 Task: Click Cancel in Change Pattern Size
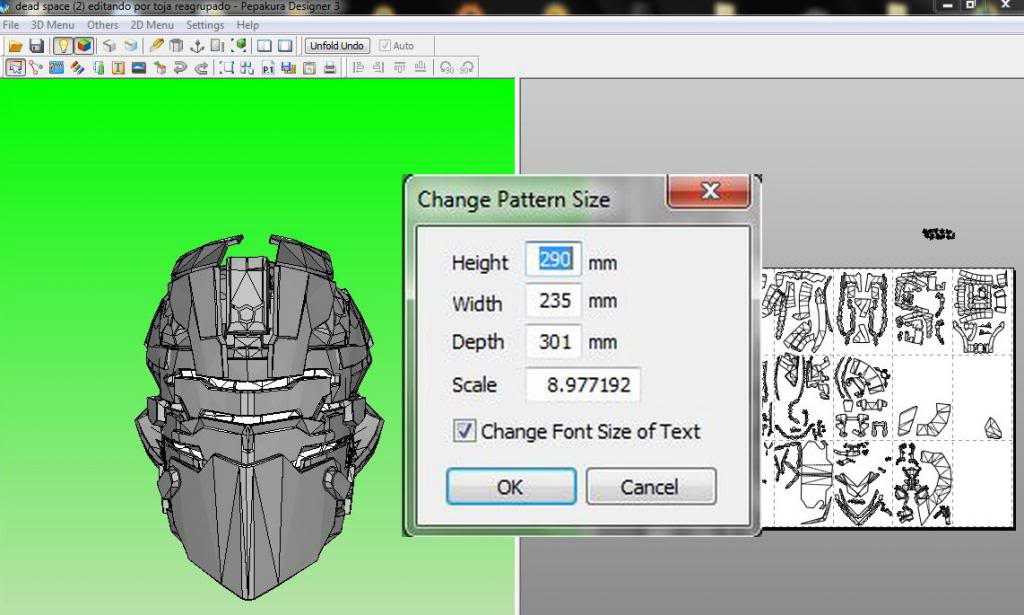coord(651,486)
